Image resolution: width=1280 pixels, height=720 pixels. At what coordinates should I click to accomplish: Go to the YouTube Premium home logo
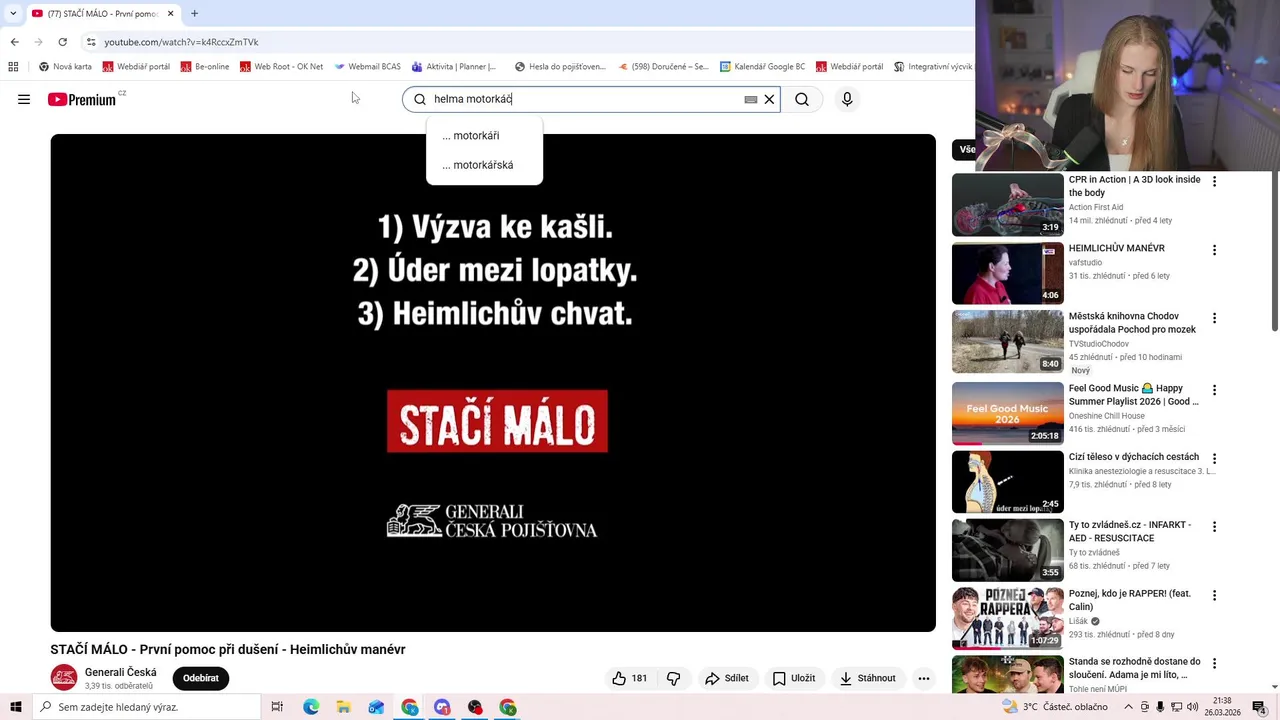[x=82, y=99]
